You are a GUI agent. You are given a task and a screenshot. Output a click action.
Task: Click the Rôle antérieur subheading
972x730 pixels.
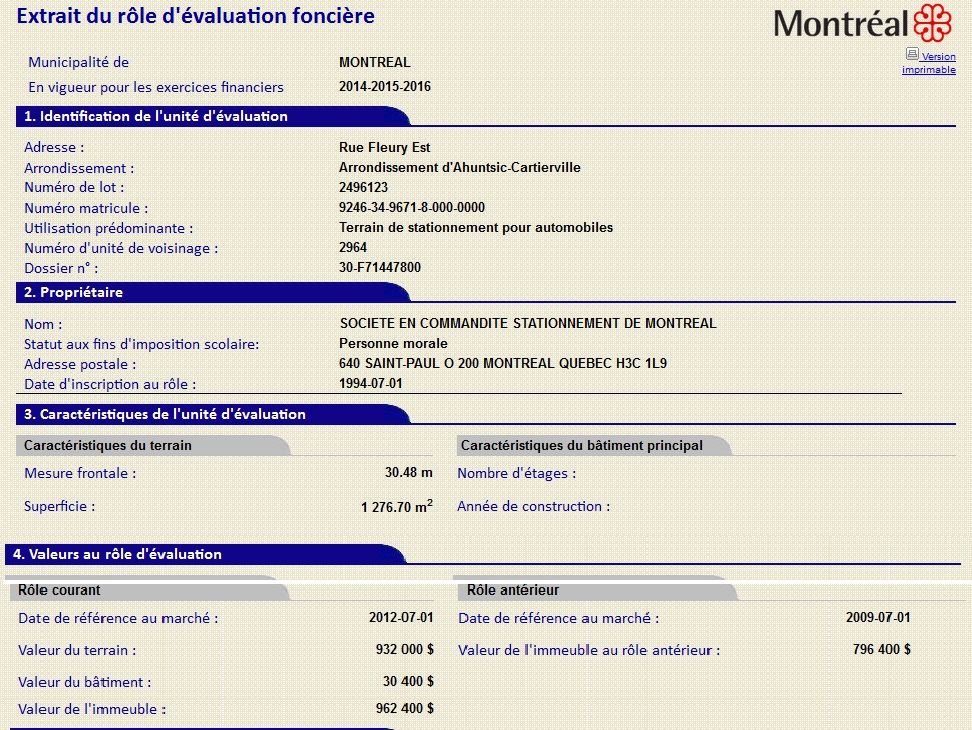[x=513, y=590]
